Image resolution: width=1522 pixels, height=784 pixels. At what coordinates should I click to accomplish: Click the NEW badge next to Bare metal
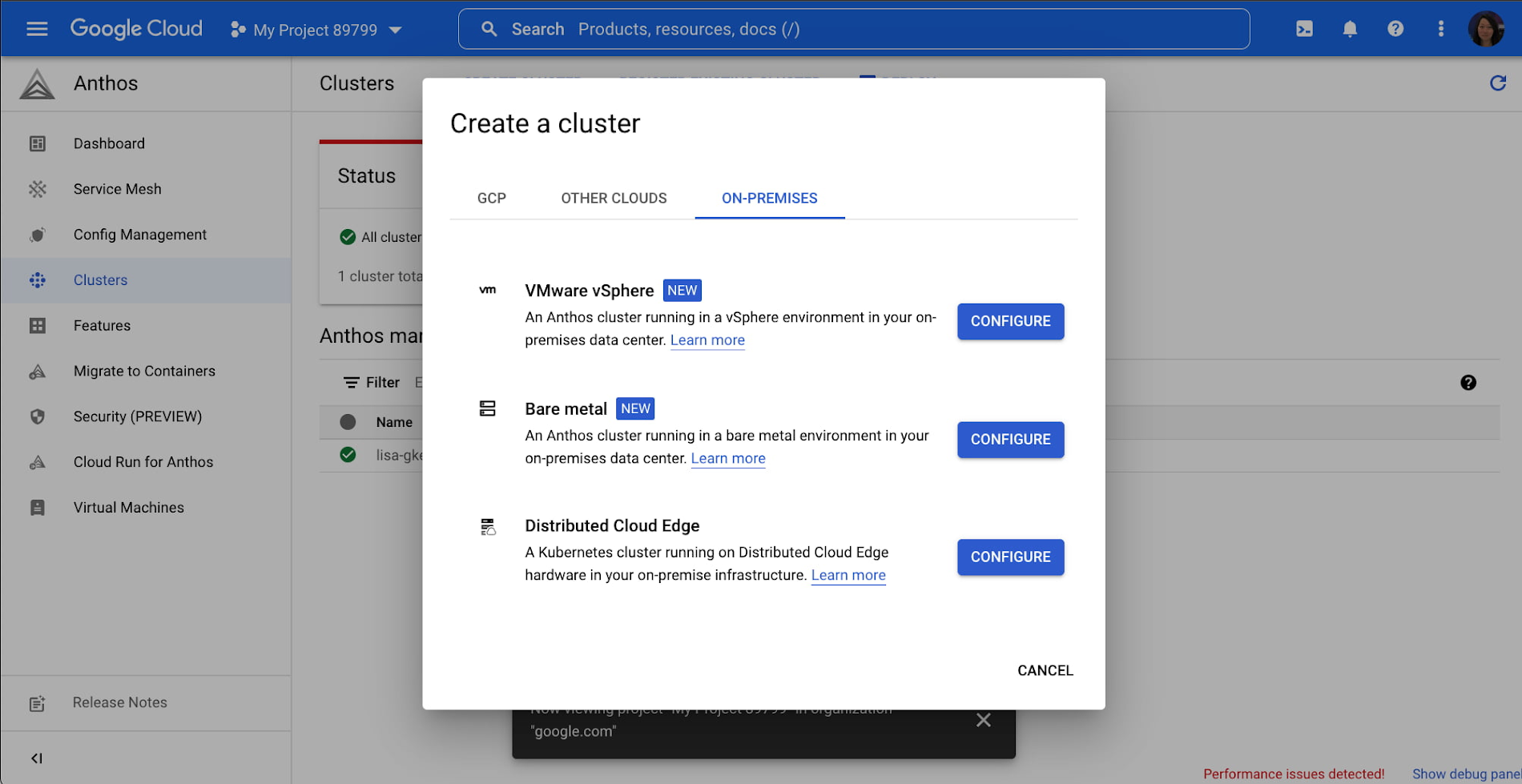pyautogui.click(x=635, y=408)
